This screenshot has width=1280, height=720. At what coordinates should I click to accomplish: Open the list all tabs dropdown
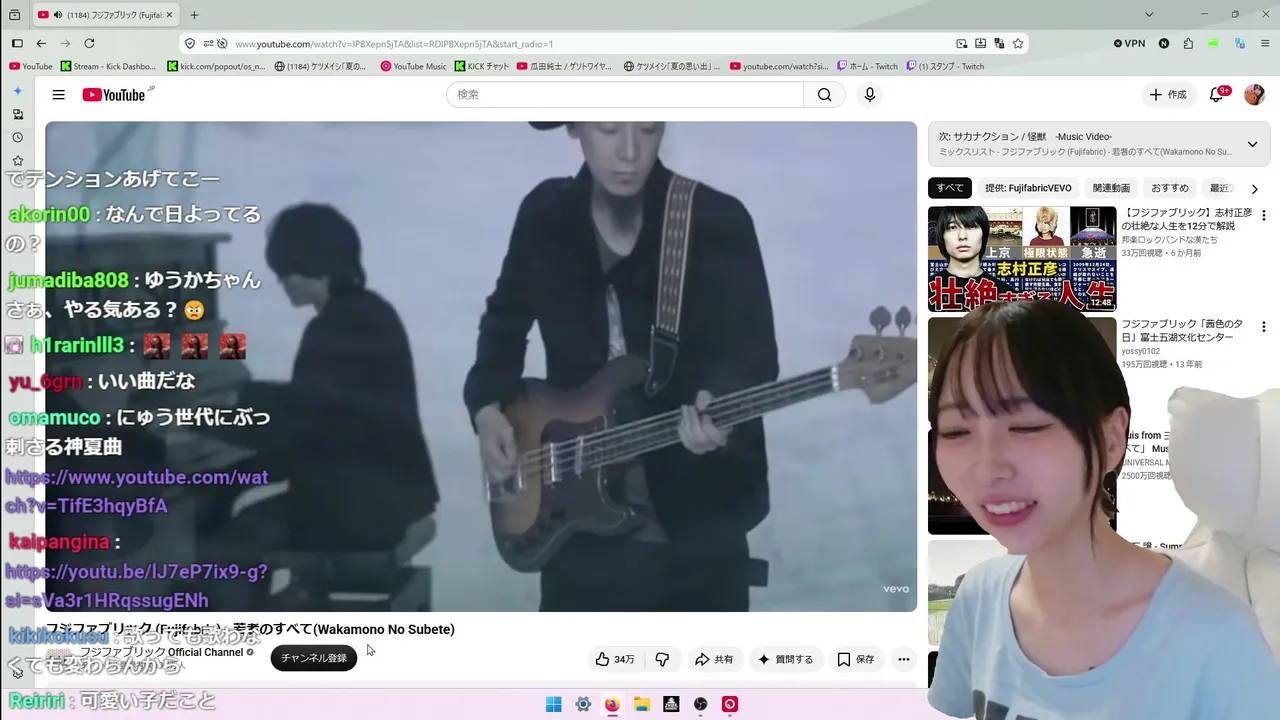[1149, 15]
